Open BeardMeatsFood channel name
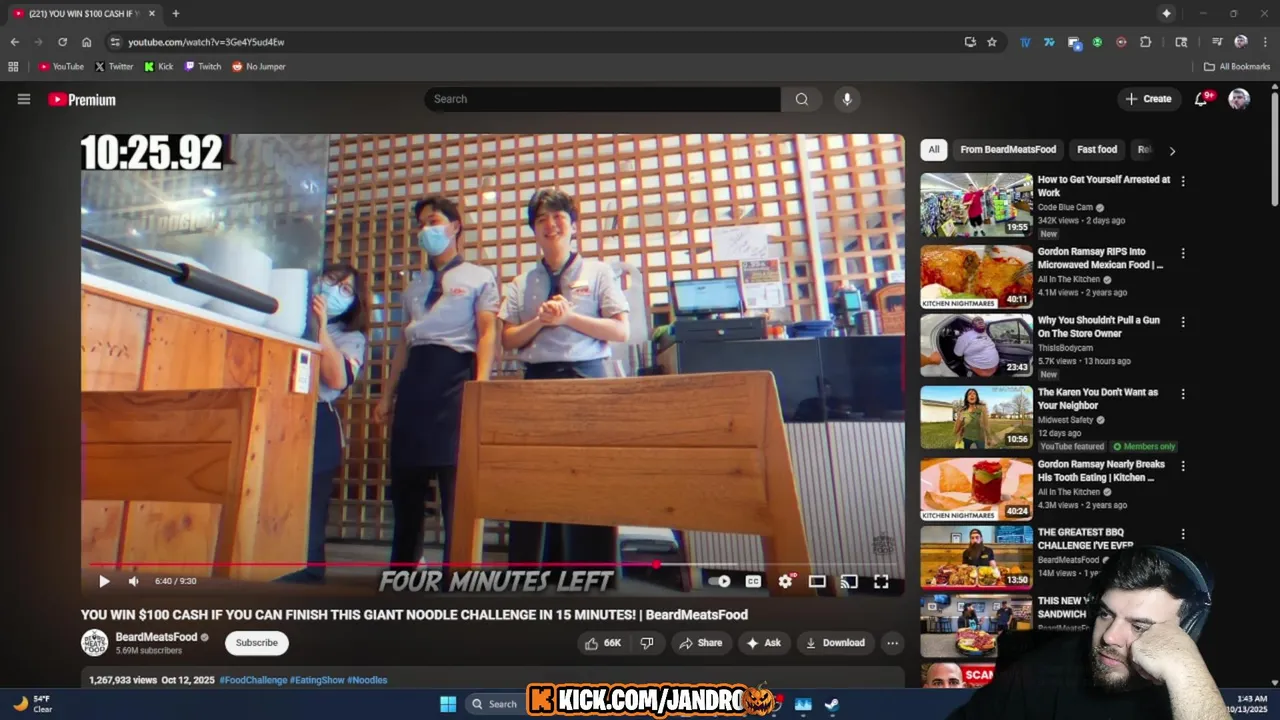Image resolution: width=1280 pixels, height=720 pixels. [x=156, y=637]
